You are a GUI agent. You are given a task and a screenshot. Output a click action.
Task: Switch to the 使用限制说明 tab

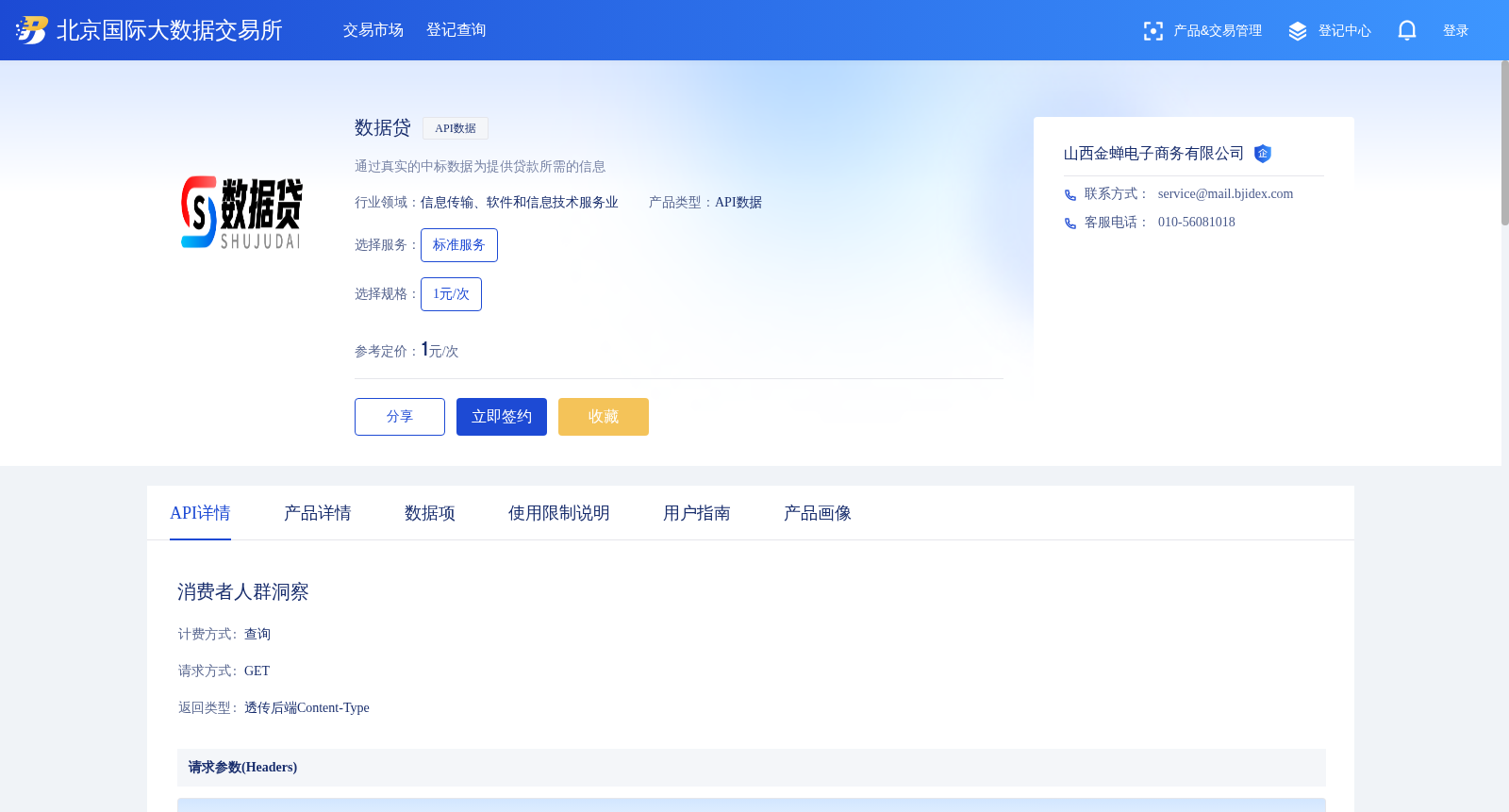point(559,513)
